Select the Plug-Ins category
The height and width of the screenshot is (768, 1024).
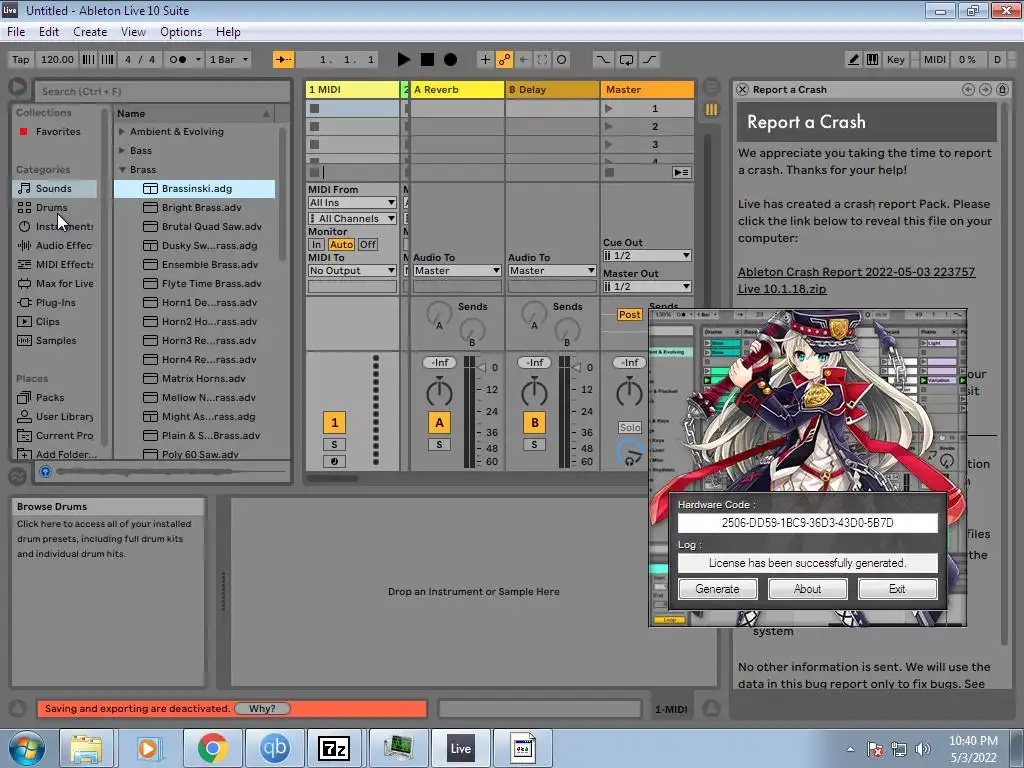coord(55,302)
